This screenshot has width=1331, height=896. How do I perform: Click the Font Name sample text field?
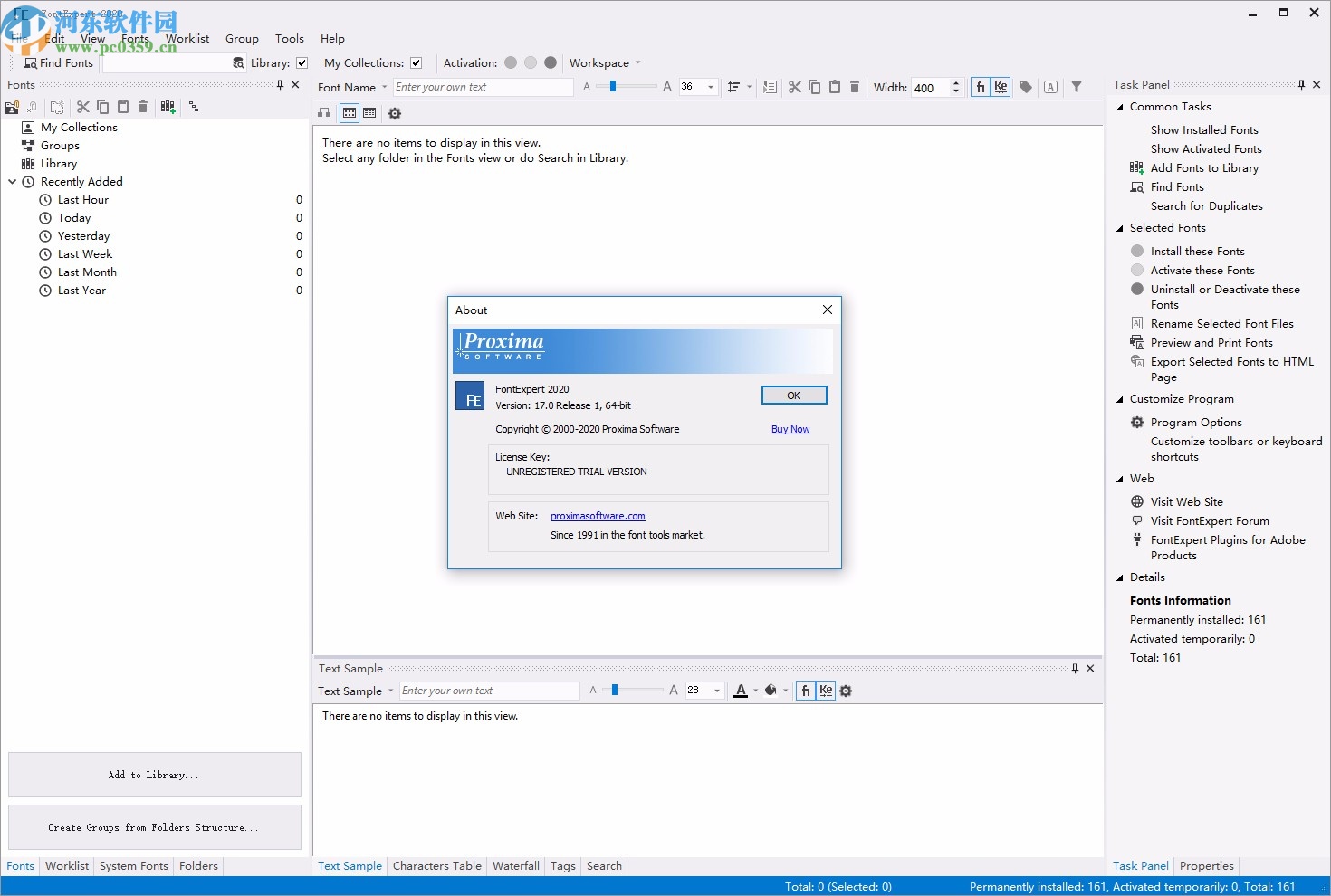[483, 88]
